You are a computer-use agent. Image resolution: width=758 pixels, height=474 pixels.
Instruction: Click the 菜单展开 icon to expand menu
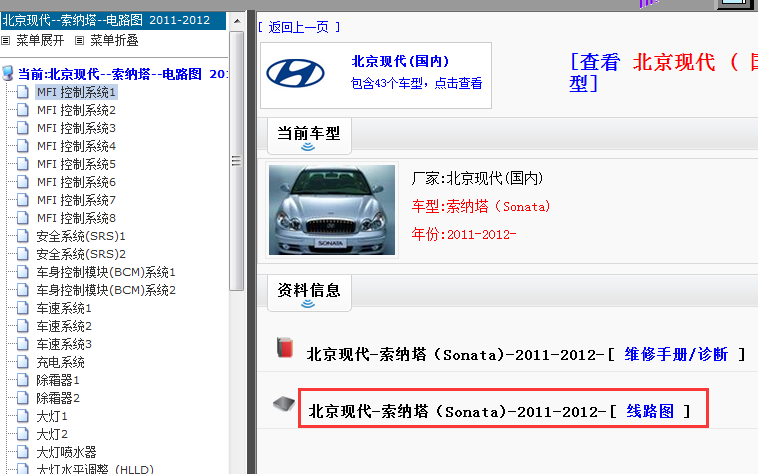point(5,41)
